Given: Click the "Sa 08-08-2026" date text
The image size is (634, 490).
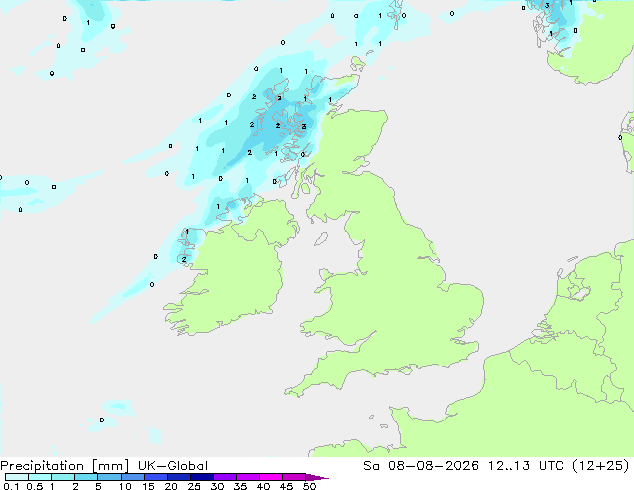Looking at the screenshot, I should click(421, 466).
